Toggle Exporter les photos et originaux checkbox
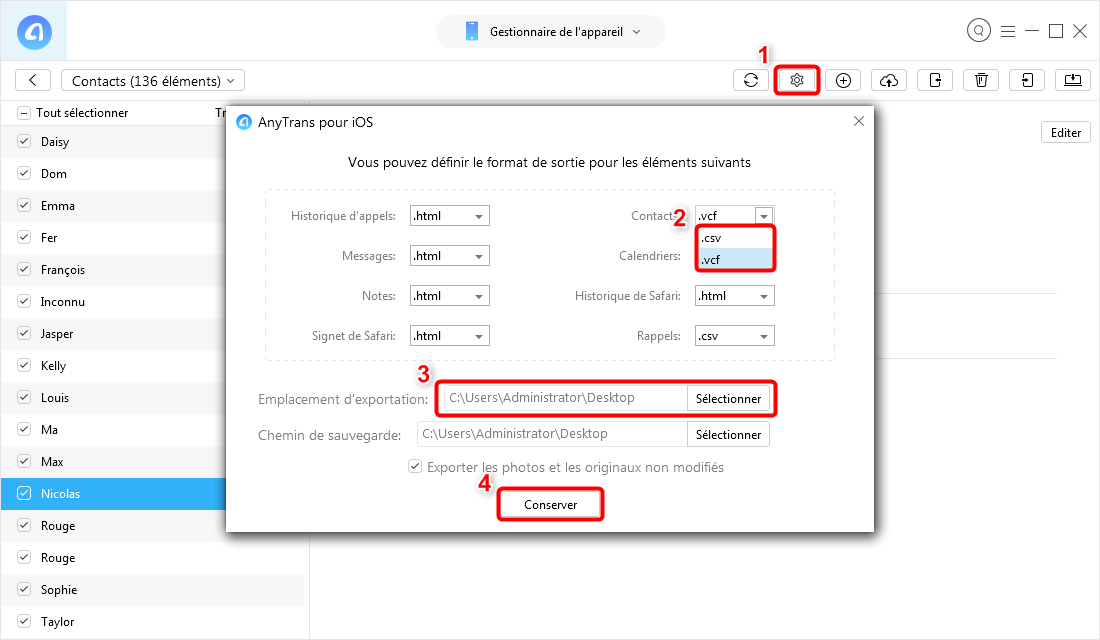Image resolution: width=1100 pixels, height=640 pixels. (415, 467)
